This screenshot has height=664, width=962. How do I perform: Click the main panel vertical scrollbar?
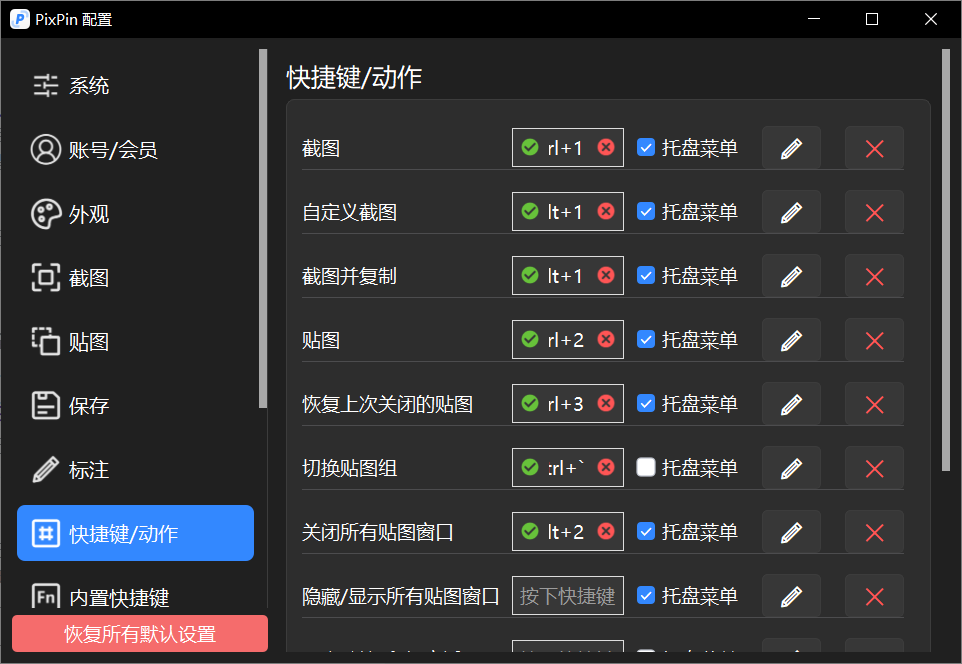945,260
